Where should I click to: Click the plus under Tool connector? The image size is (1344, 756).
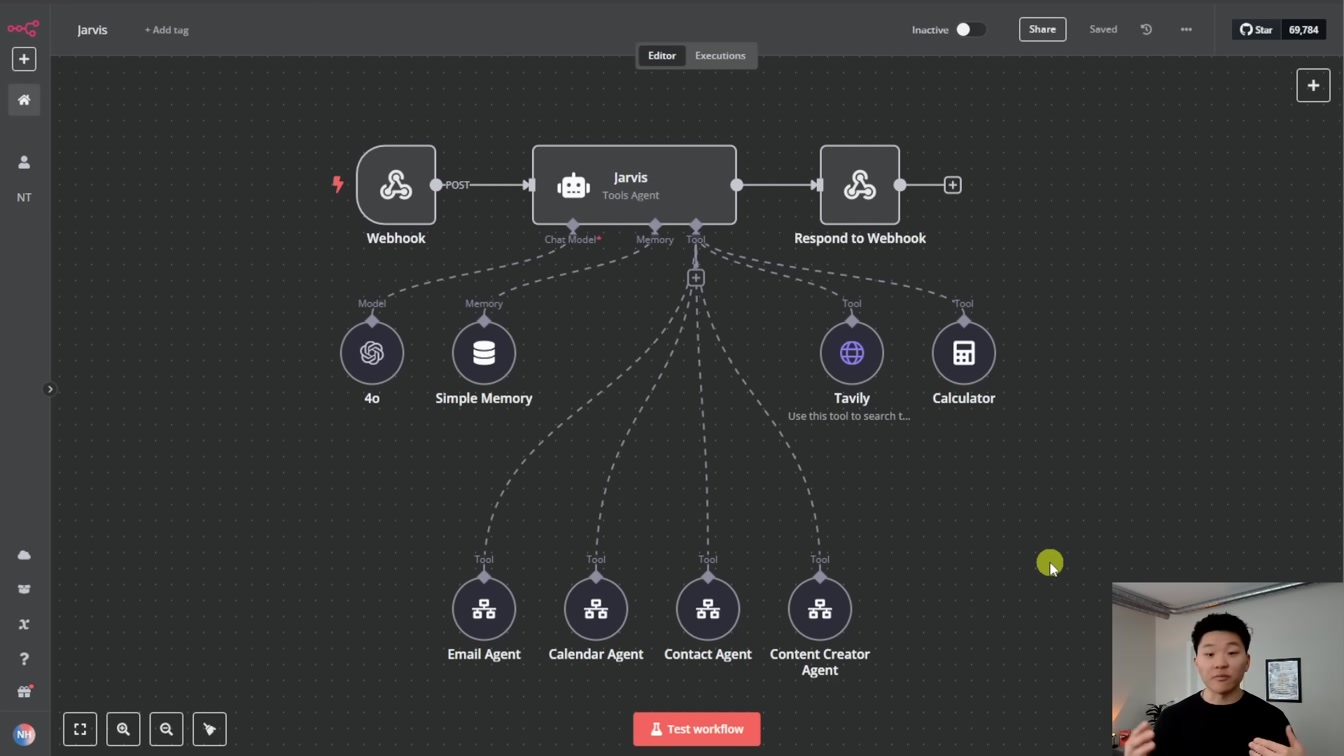696,277
